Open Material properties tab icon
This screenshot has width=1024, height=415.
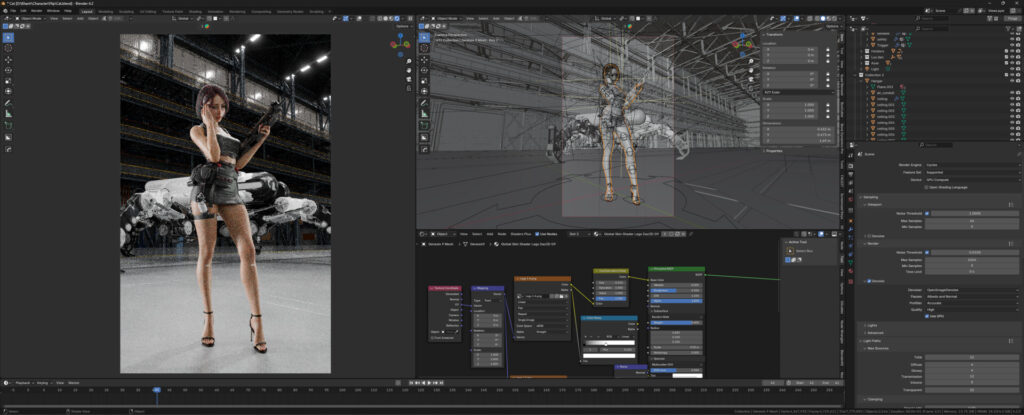(x=851, y=271)
